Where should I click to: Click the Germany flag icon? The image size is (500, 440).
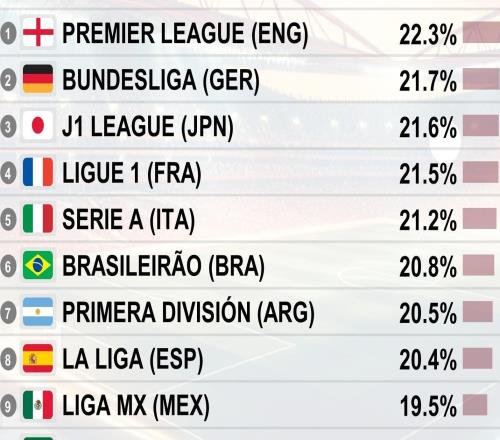[x=38, y=79]
